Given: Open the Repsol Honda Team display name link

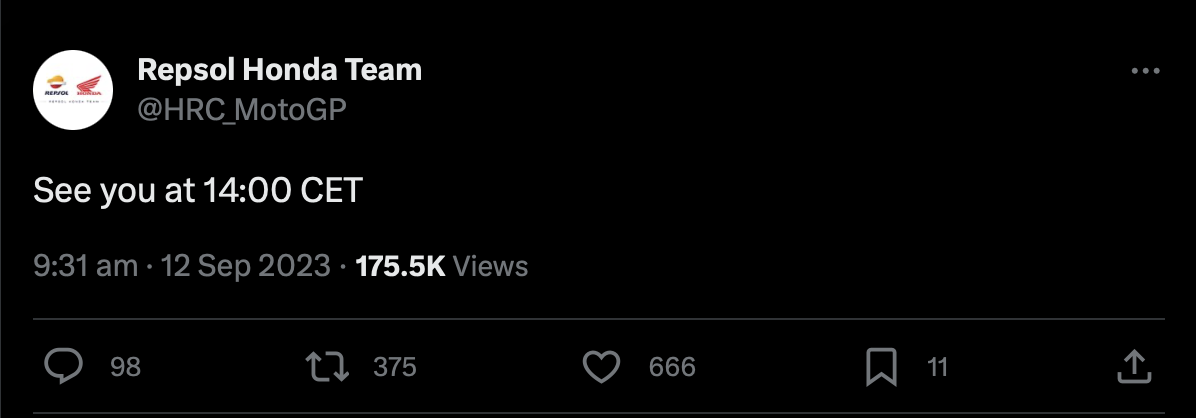Looking at the screenshot, I should coord(279,70).
